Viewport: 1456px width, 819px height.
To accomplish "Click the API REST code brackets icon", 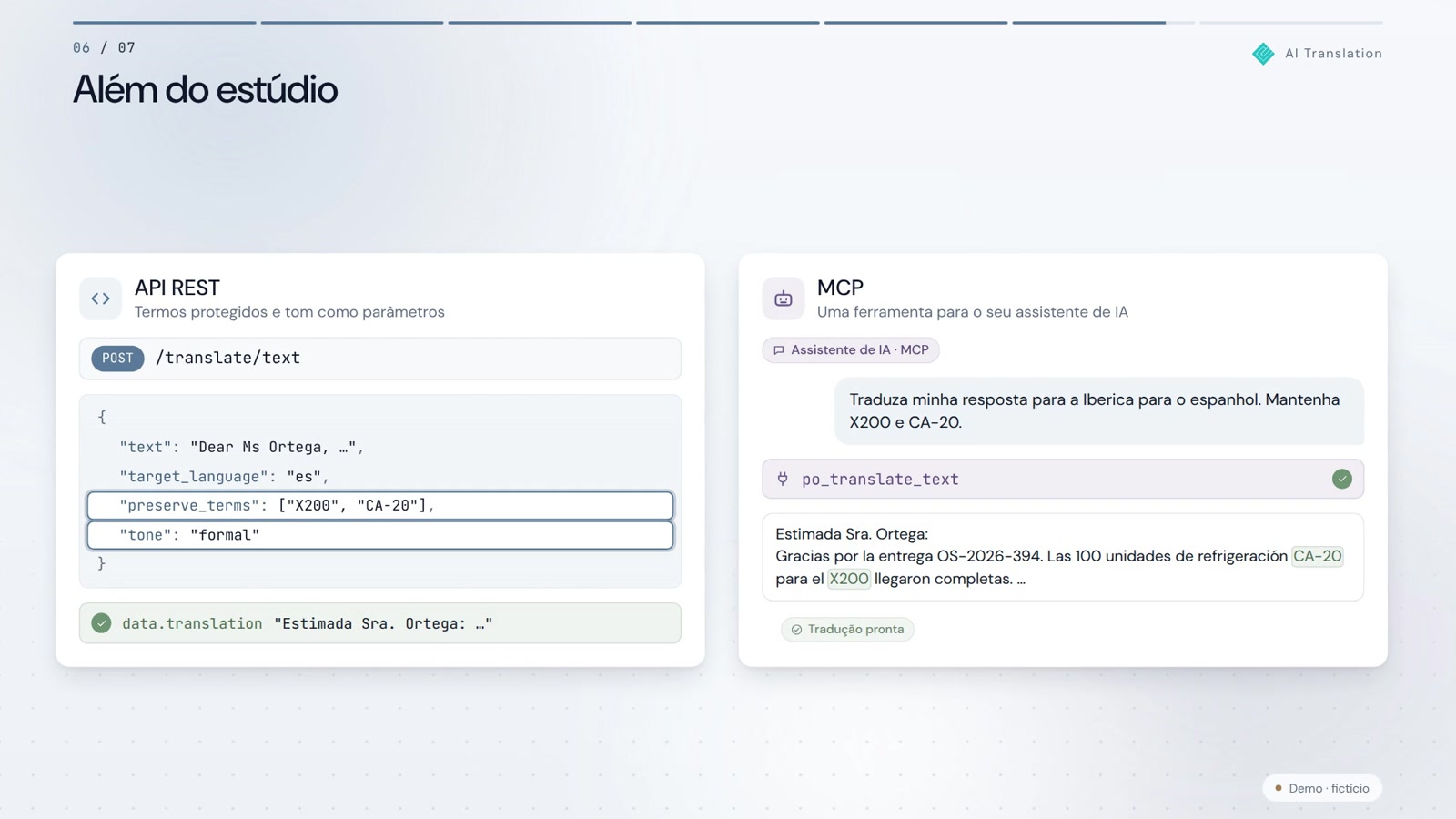I will tap(100, 298).
